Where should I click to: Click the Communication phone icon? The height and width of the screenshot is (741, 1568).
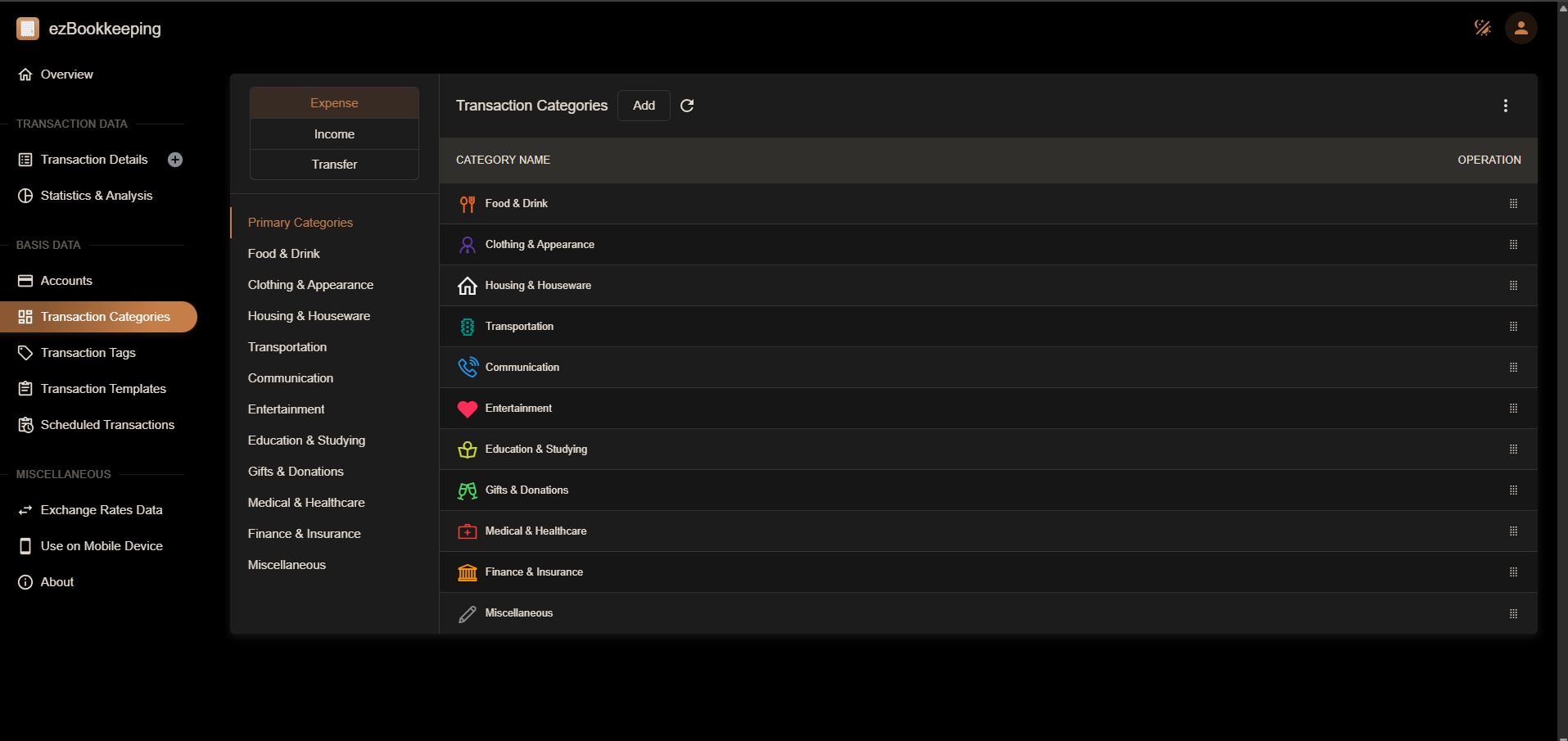(x=468, y=368)
